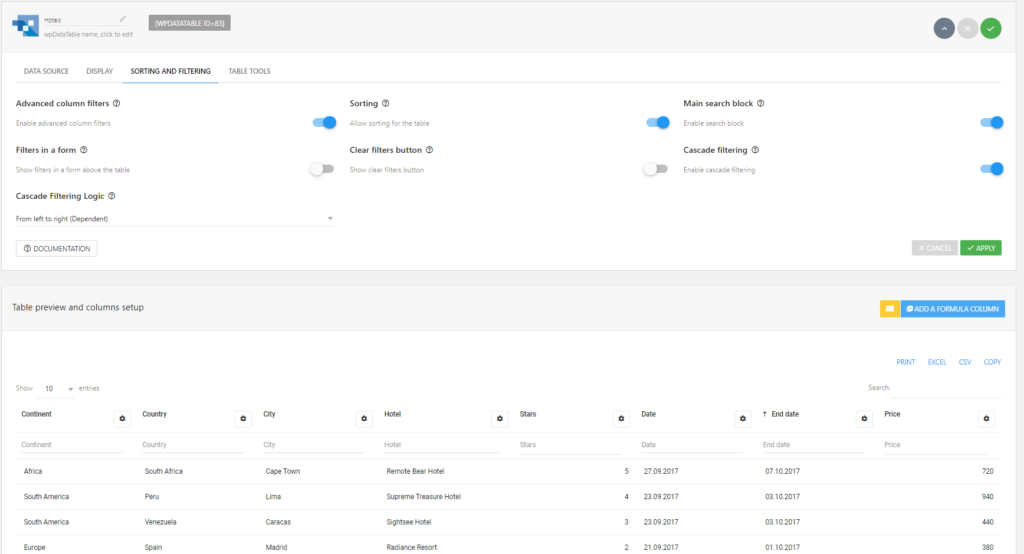The image size is (1024, 554).
Task: Disable the Advanced column filters toggle
Action: coord(324,123)
